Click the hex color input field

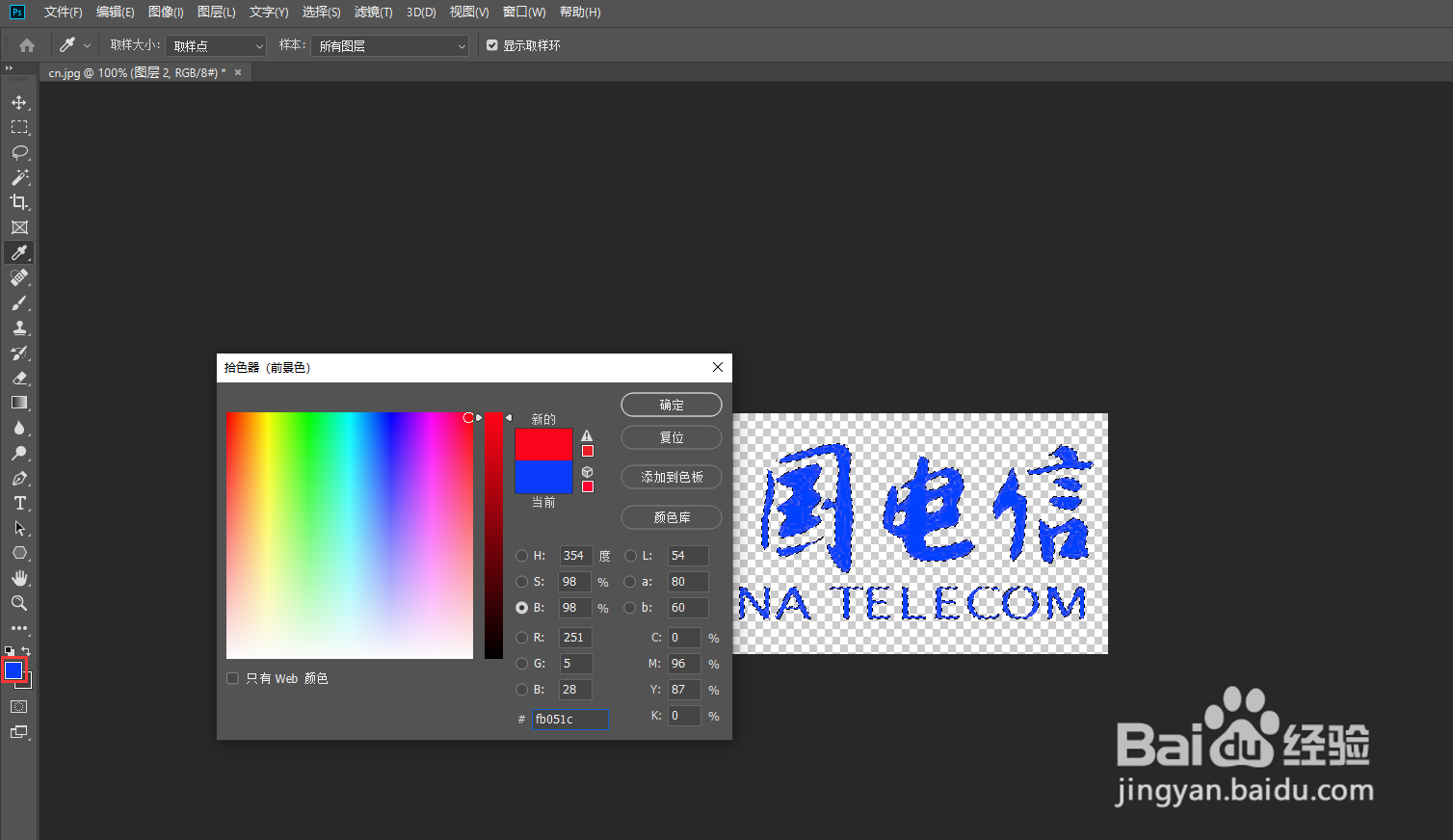click(x=569, y=719)
